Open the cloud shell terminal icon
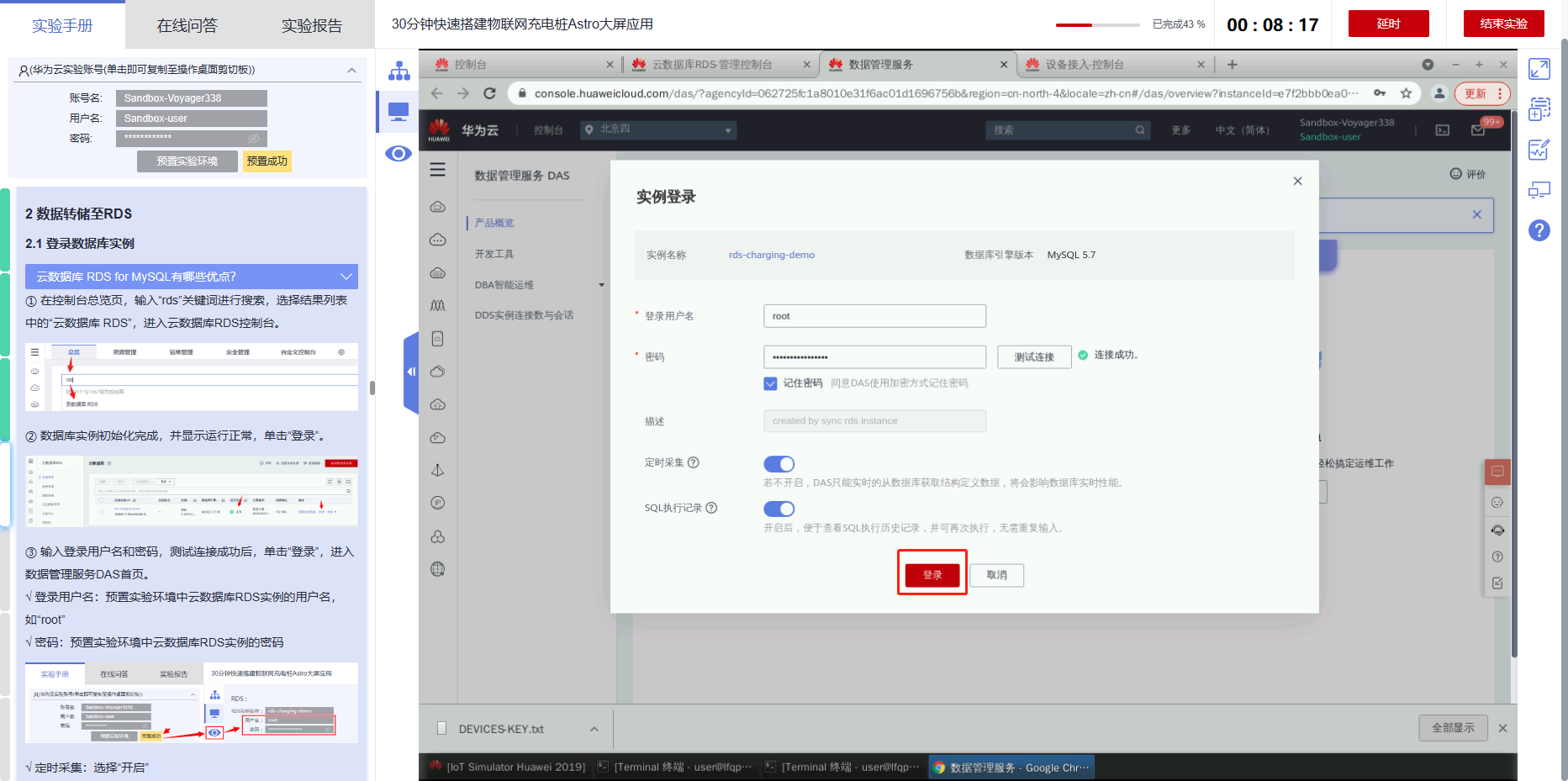The width and height of the screenshot is (1568, 781). point(1443,129)
